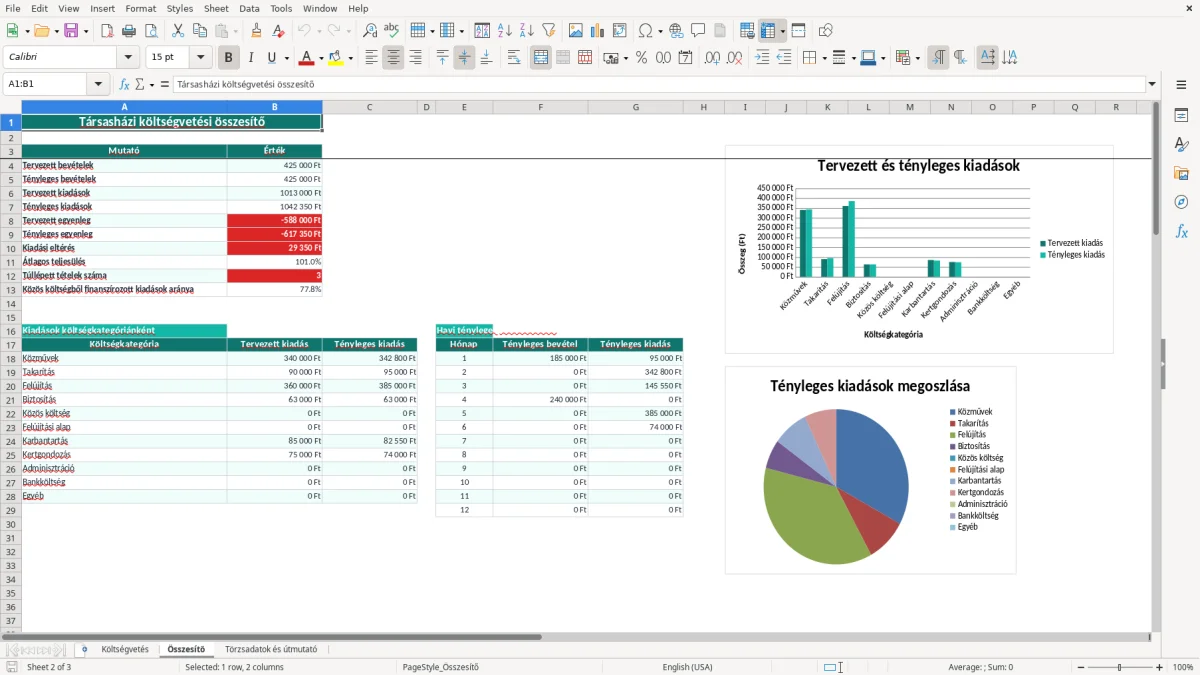The height and width of the screenshot is (675, 1200).
Task: Open Find & Replace
Action: coord(370,31)
